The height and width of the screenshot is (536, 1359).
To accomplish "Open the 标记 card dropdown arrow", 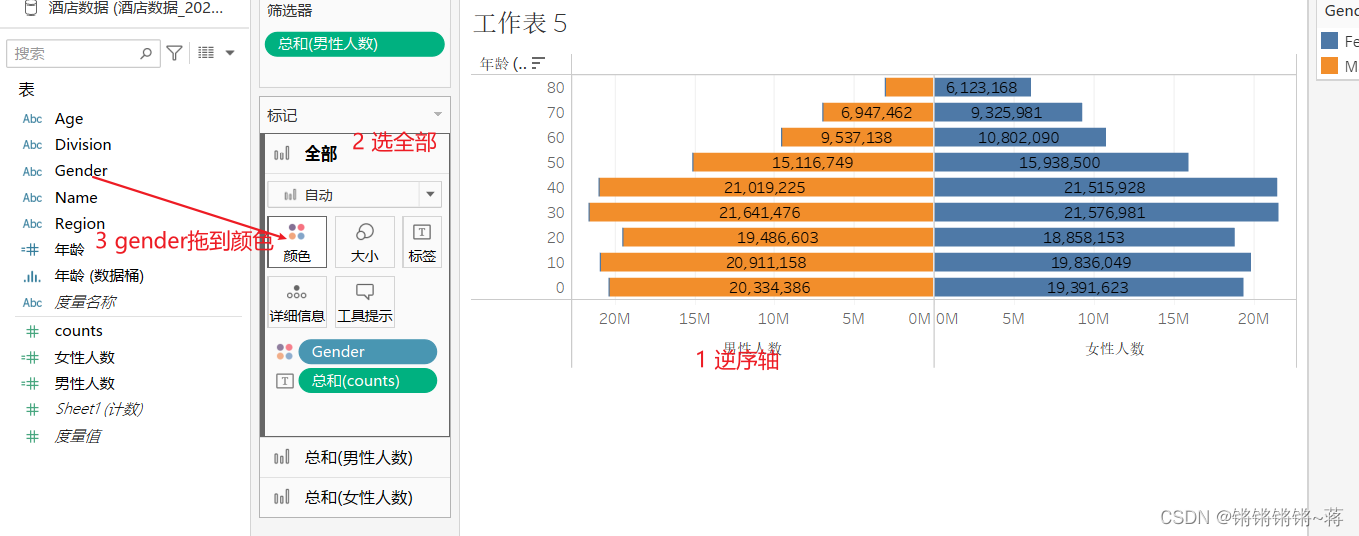I will (437, 115).
